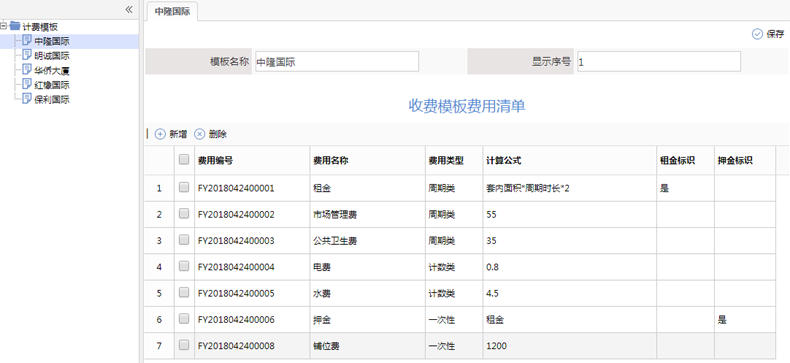Viewport: 790px width, 363px height.
Task: Click the document icon beside 红橡国际
Action: (x=27, y=84)
